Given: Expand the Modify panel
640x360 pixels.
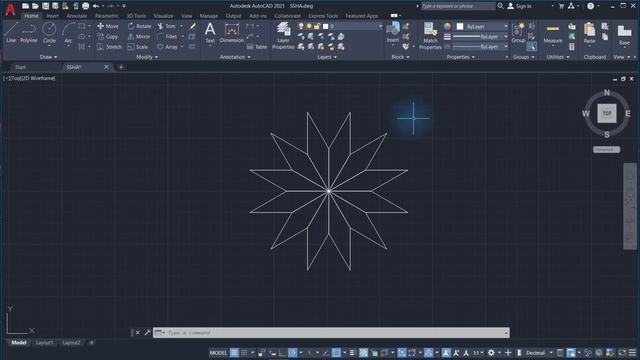Looking at the screenshot, I should point(147,57).
